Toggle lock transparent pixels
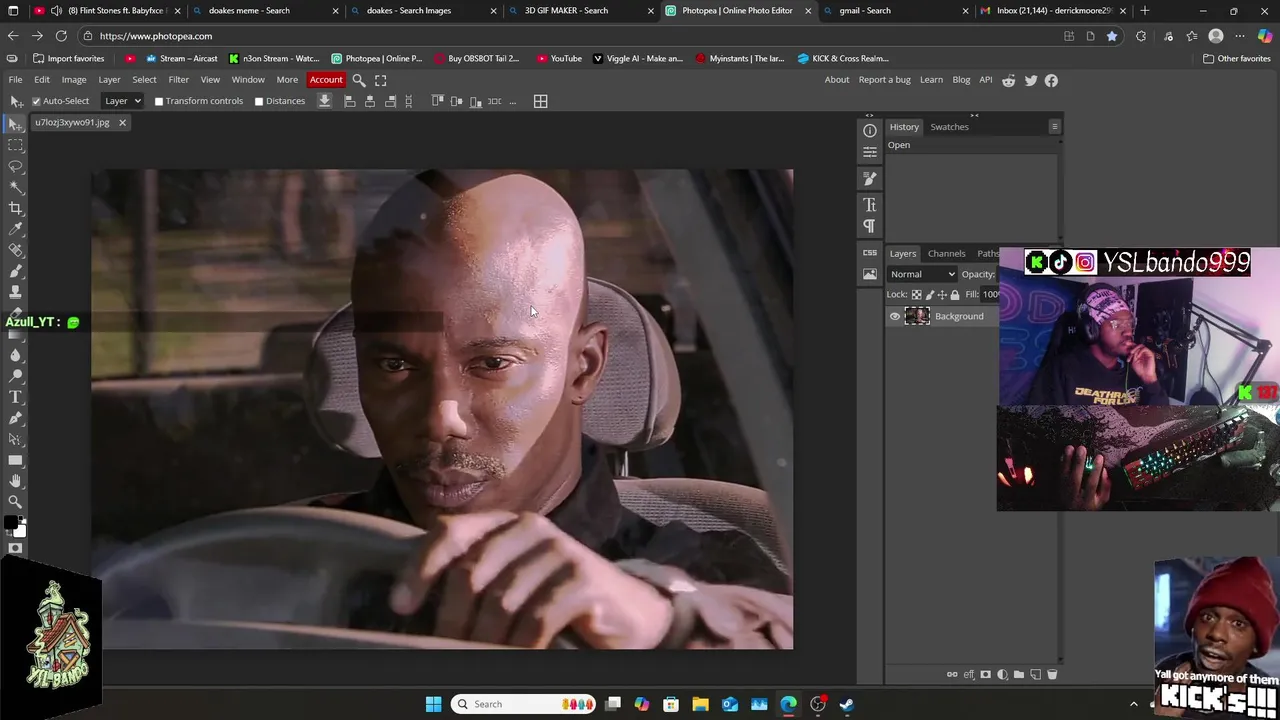 point(916,295)
